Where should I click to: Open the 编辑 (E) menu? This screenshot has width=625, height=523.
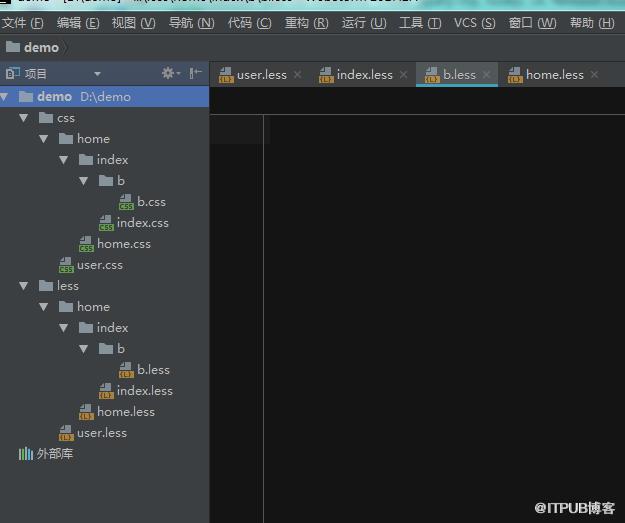pyautogui.click(x=78, y=23)
